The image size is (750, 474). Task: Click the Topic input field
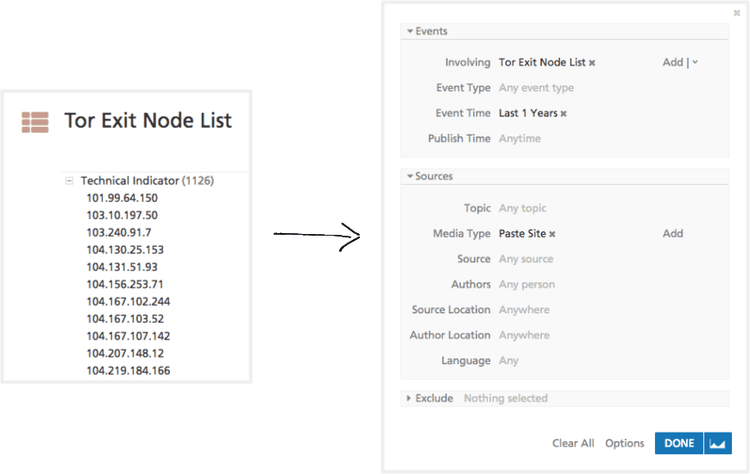pyautogui.click(x=524, y=208)
